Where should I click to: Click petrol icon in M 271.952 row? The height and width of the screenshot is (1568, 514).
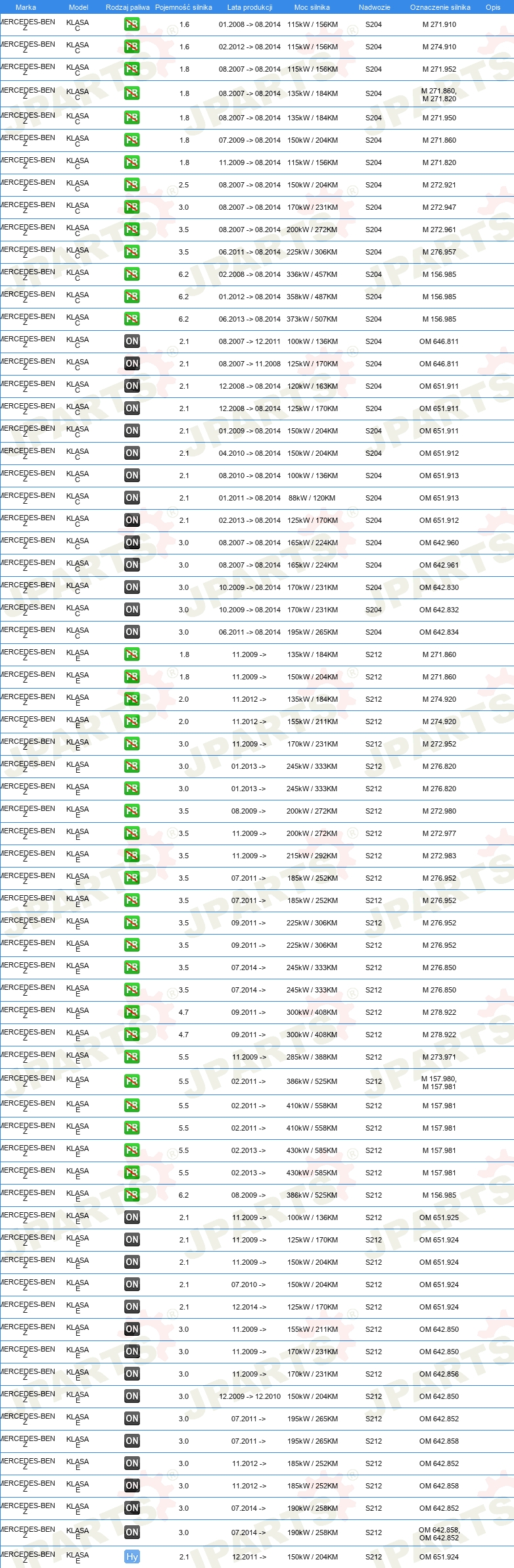pos(132,69)
